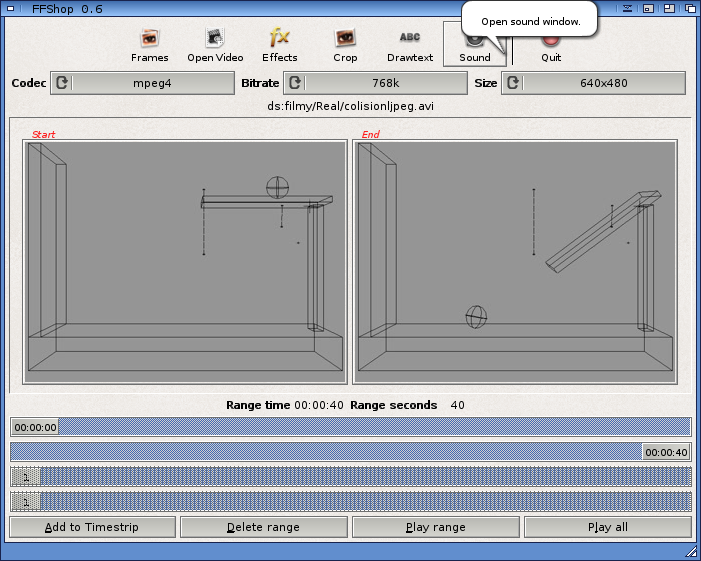Screen dimensions: 701x561
Task: Select the Start frame preview thumbnail
Action: (184, 262)
